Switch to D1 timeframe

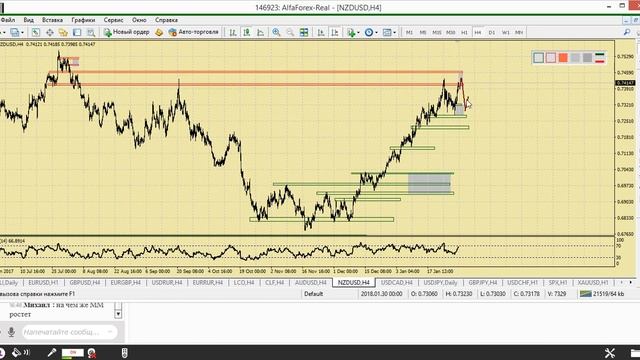click(492, 32)
